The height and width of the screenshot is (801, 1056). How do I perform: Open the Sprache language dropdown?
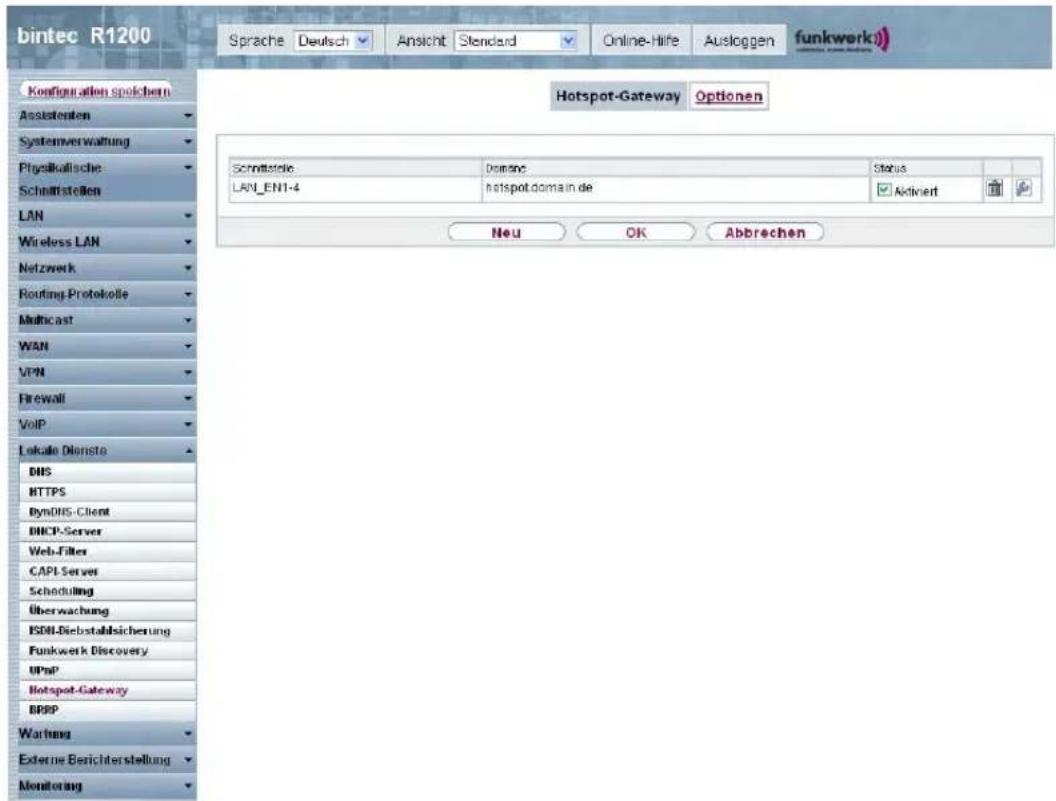click(x=333, y=41)
